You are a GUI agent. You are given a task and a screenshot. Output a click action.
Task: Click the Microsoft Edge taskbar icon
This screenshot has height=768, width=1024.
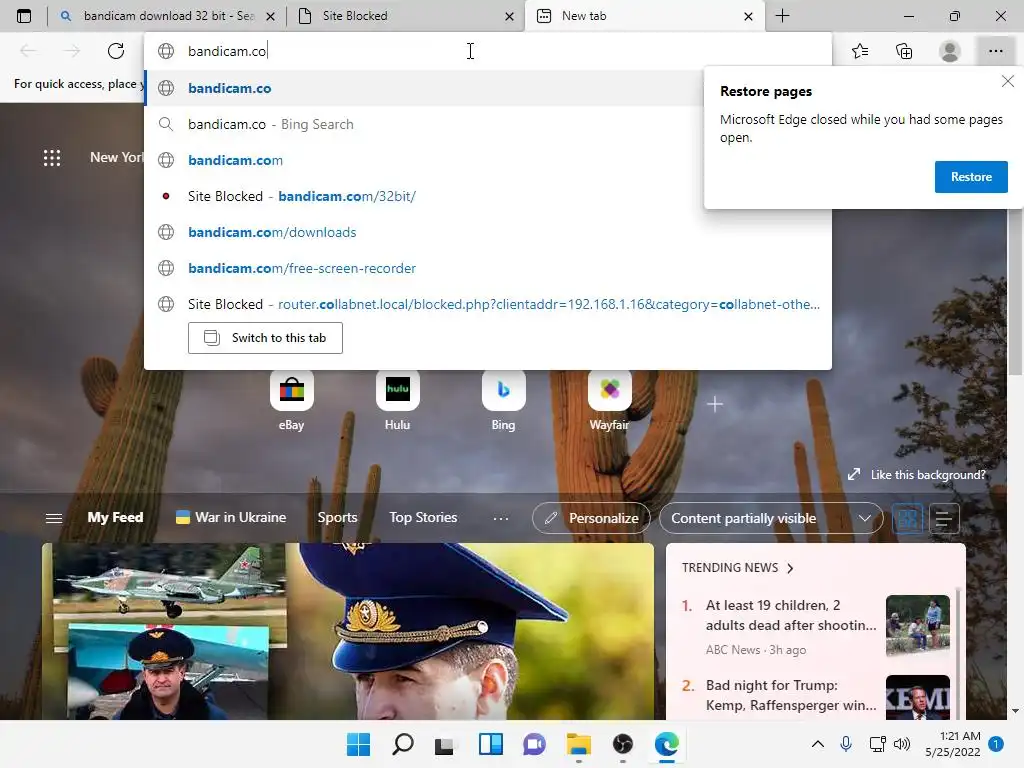(x=667, y=744)
